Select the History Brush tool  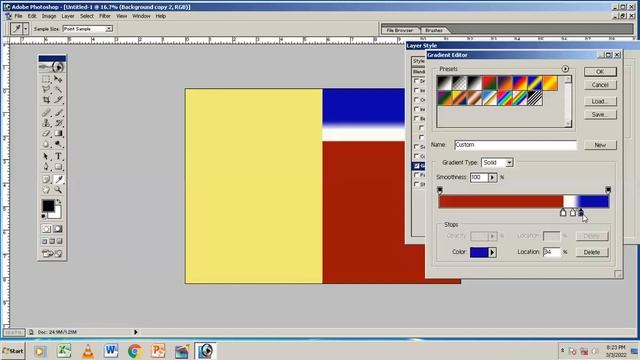tap(58, 123)
